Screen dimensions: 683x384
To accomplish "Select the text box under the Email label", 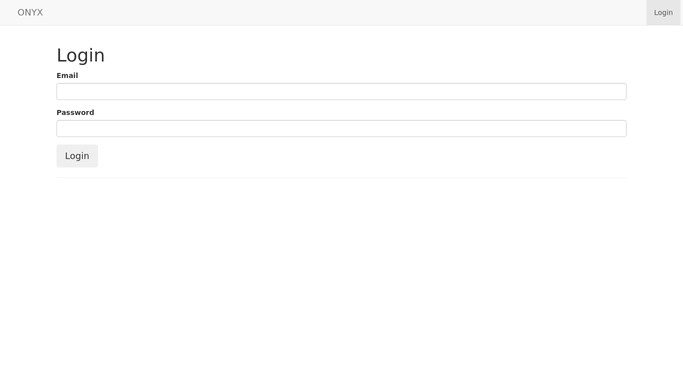I will point(341,91).
